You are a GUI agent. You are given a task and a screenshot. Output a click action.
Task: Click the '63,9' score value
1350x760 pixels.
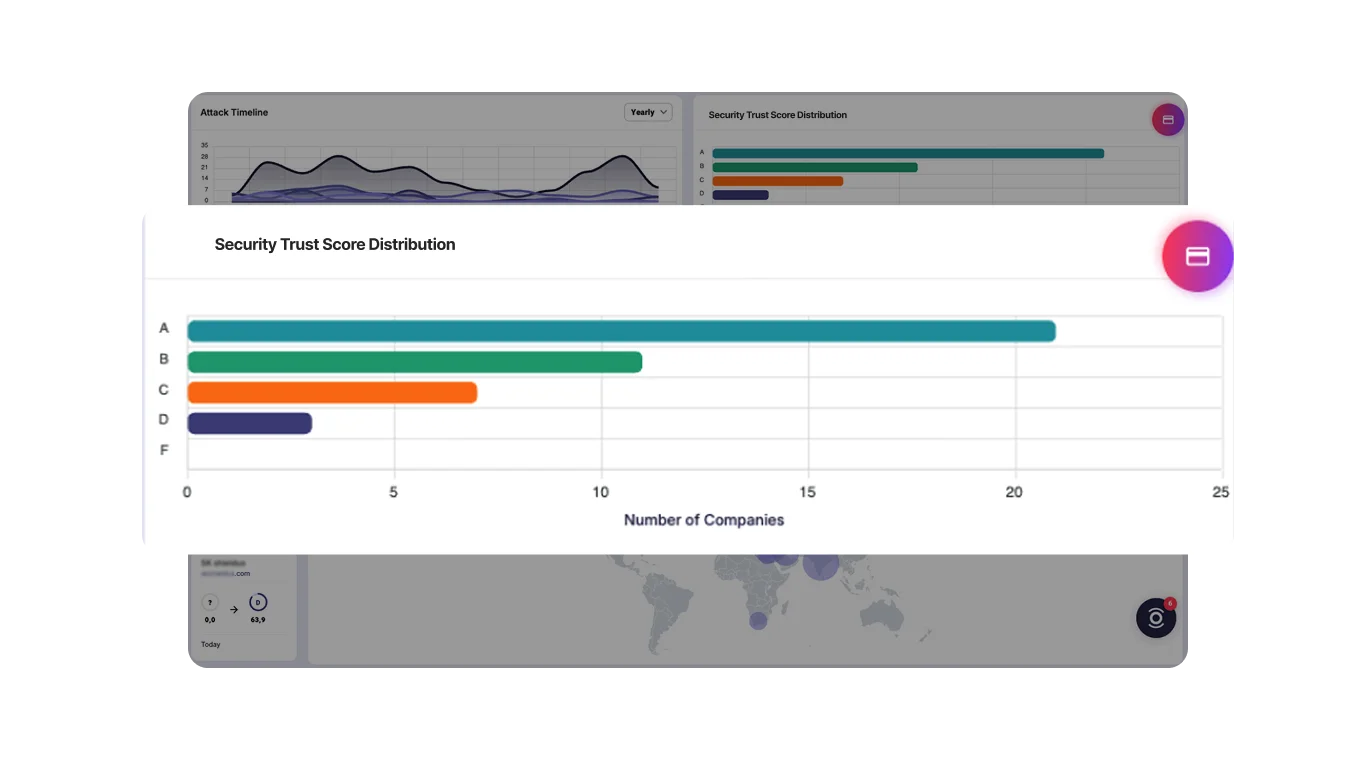(258, 620)
